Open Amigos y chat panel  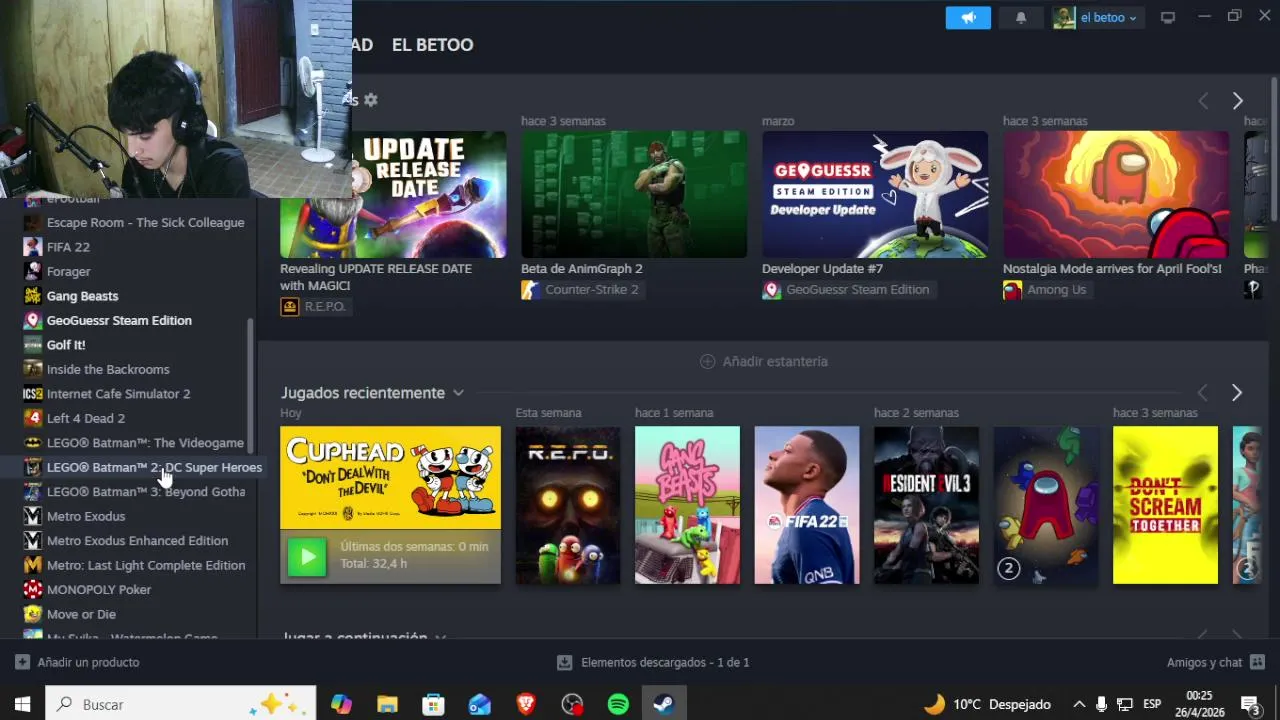coord(1216,663)
